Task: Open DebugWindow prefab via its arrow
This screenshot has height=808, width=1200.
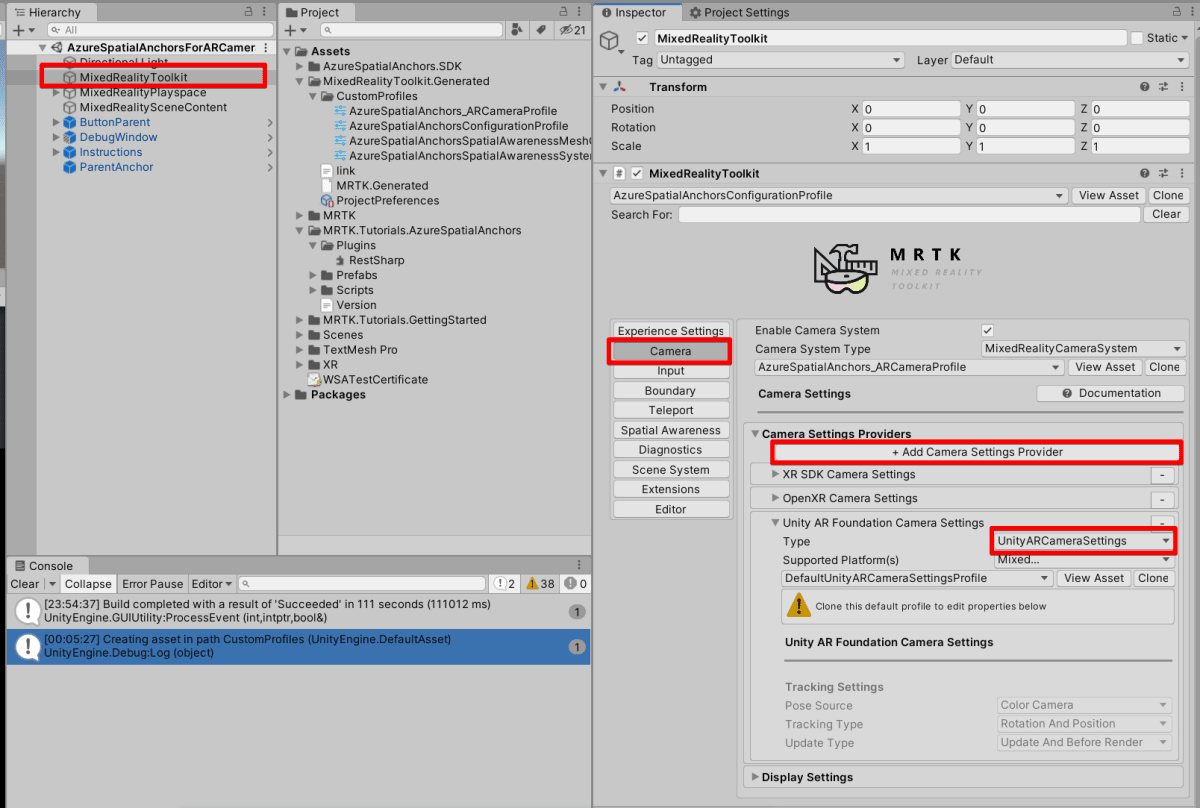Action: pos(270,137)
